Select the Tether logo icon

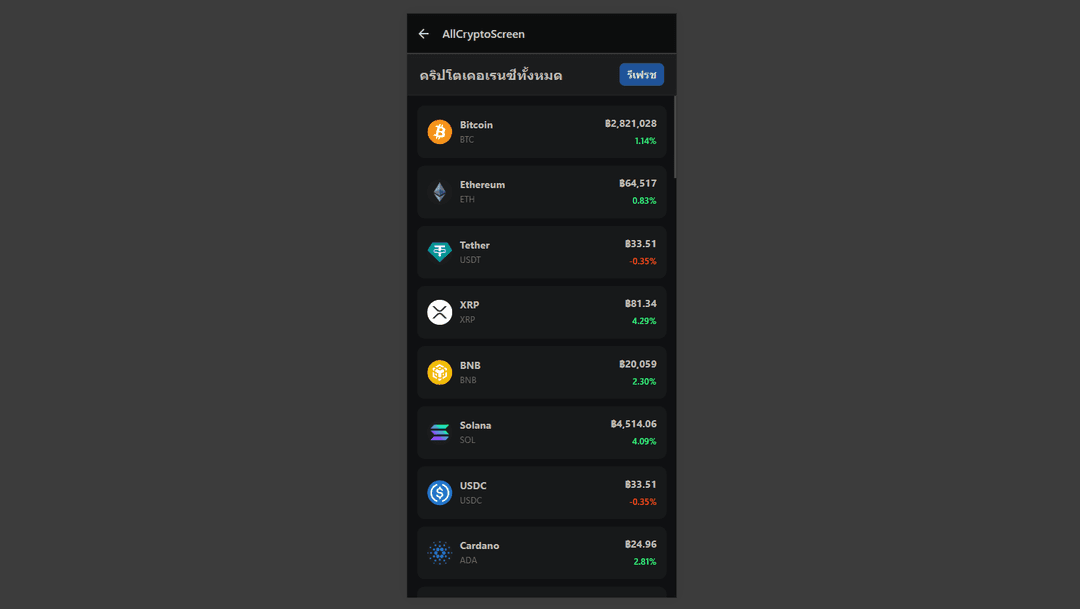(440, 251)
